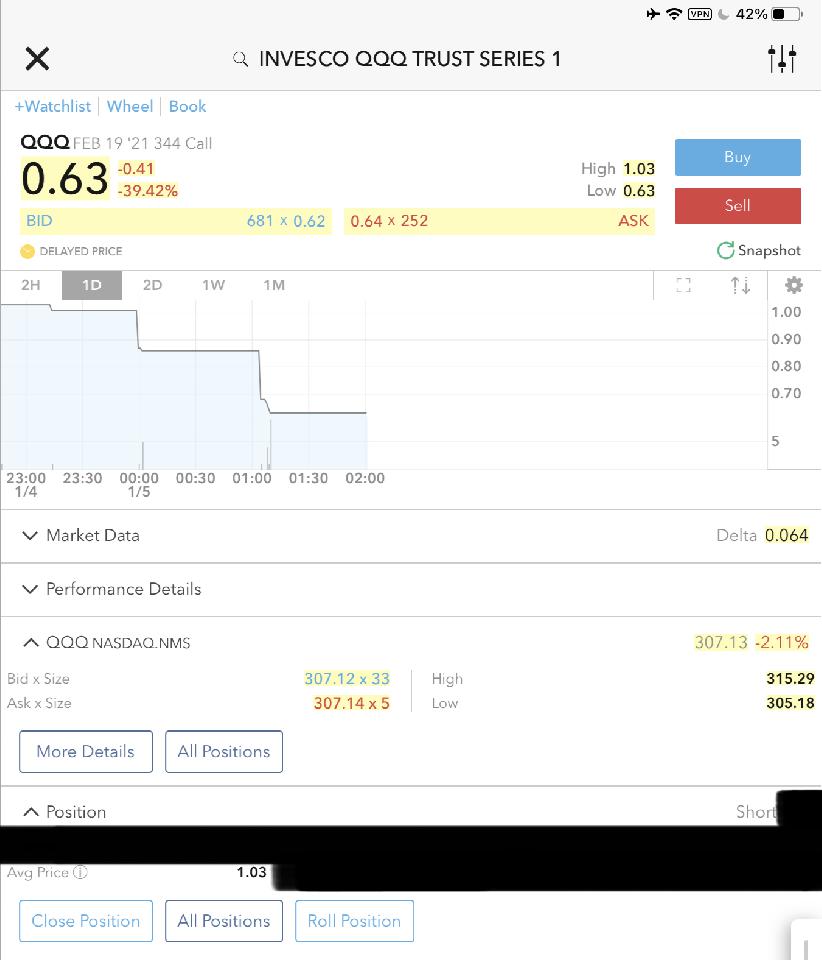822x960 pixels.
Task: Click All Positions beside Close Position
Action: click(x=224, y=921)
